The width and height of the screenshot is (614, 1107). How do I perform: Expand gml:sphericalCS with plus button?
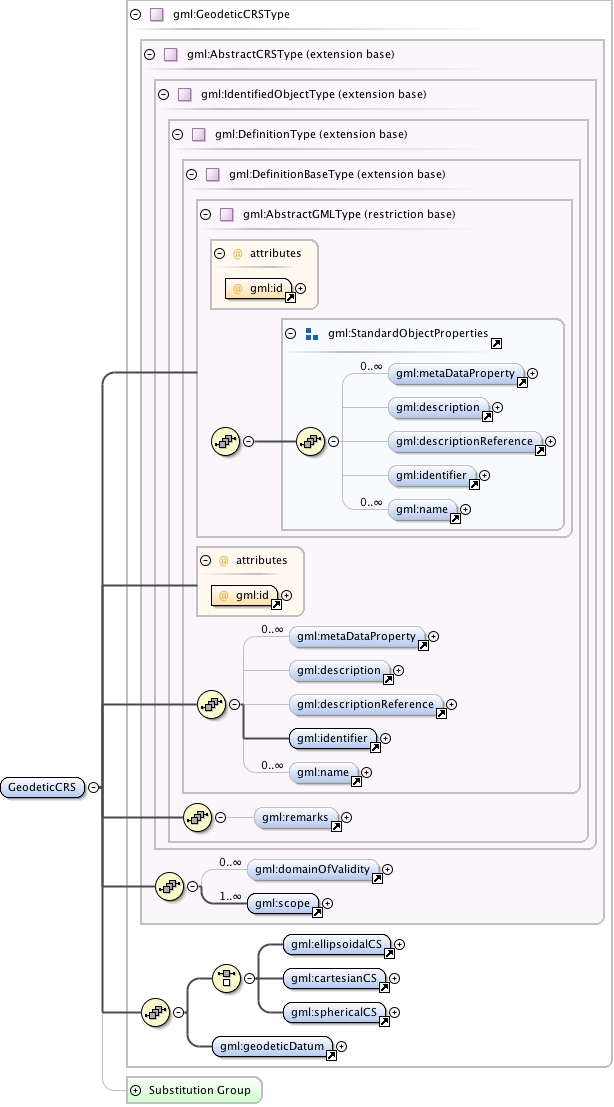395,1012
